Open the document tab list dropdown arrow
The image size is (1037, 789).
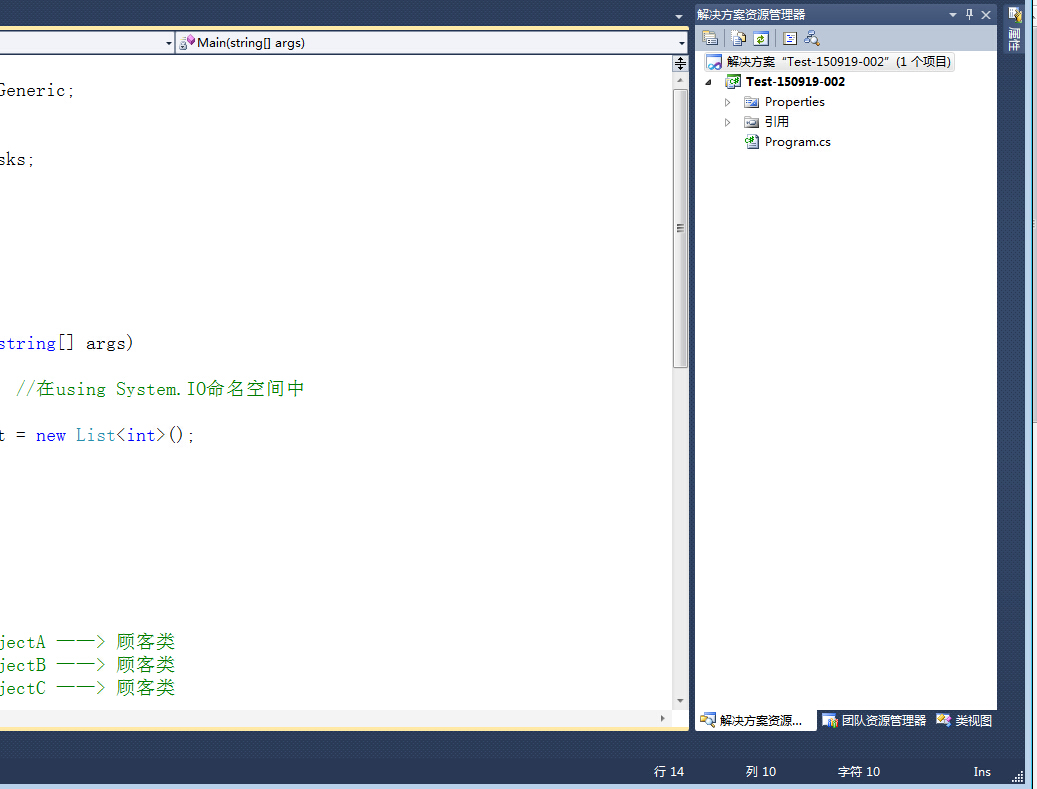point(679,17)
